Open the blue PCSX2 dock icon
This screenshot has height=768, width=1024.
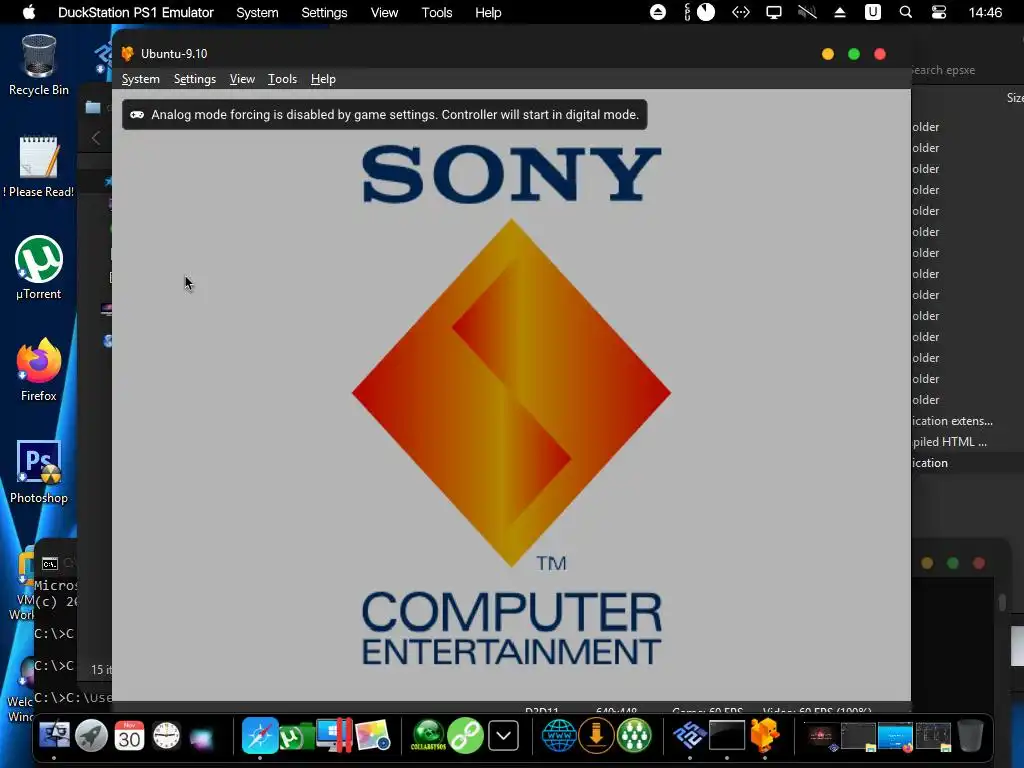[x=690, y=735]
